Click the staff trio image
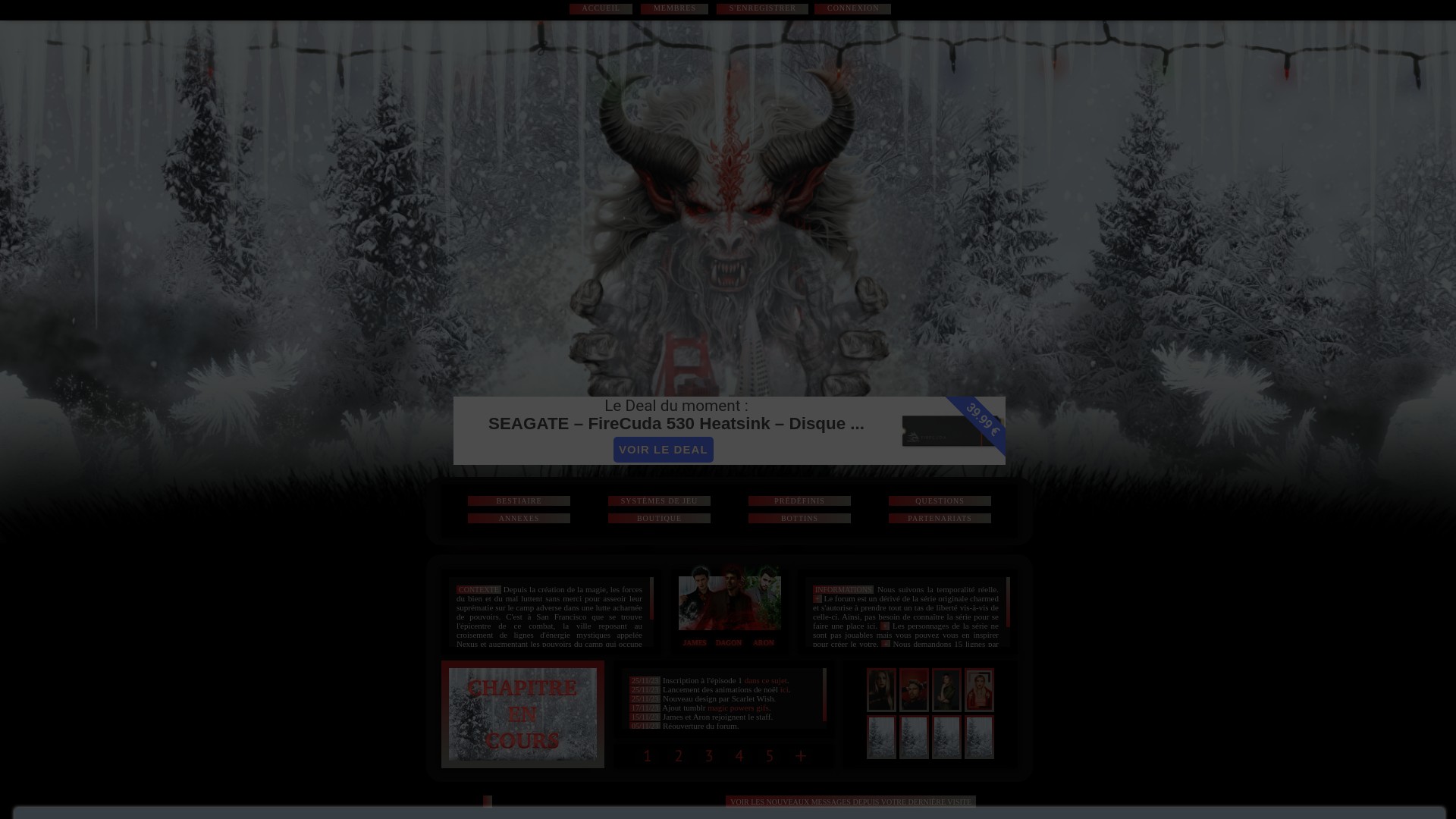Viewport: 1456px width, 819px height. [730, 598]
